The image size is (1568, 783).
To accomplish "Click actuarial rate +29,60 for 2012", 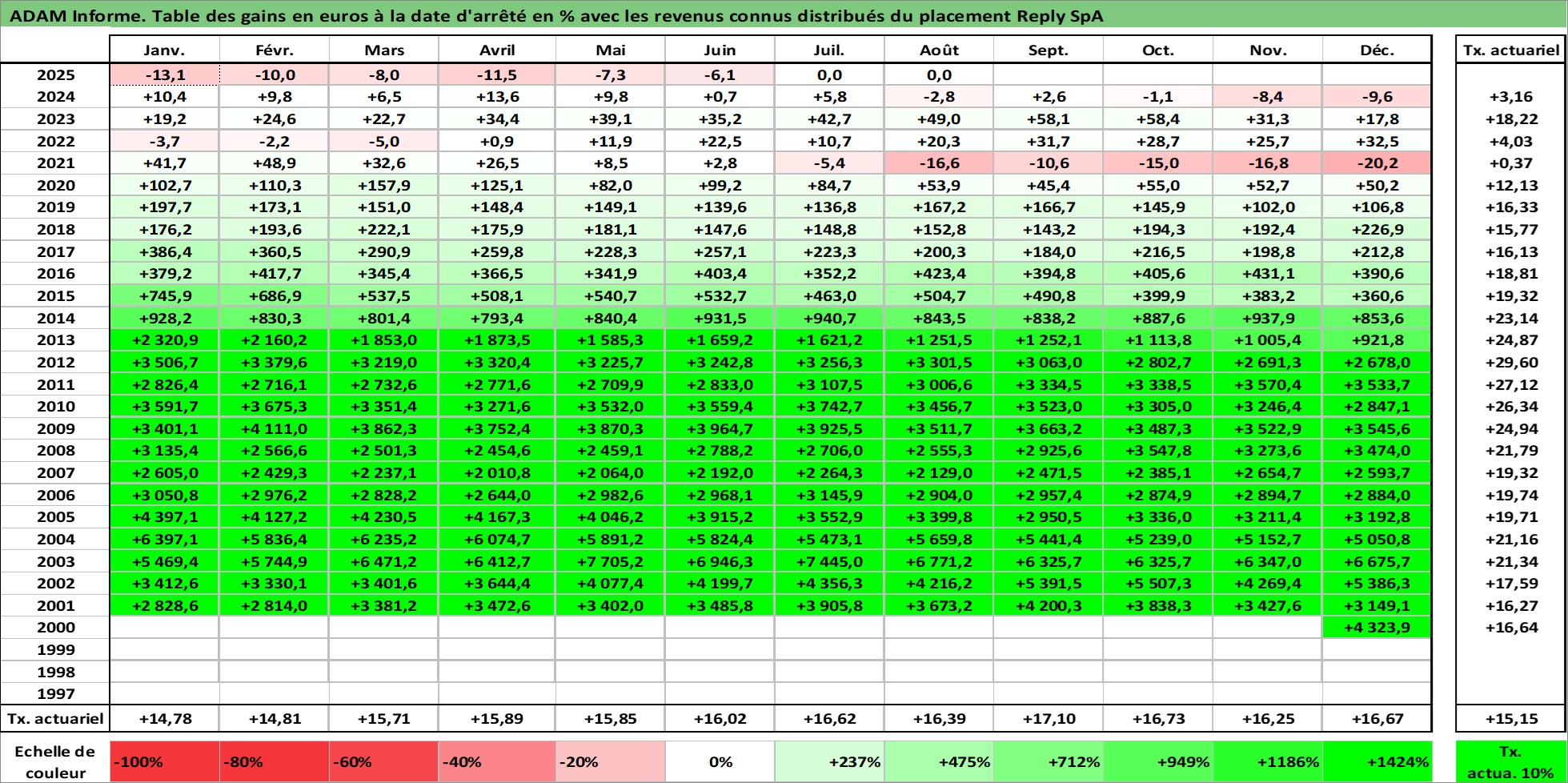I will [1511, 363].
